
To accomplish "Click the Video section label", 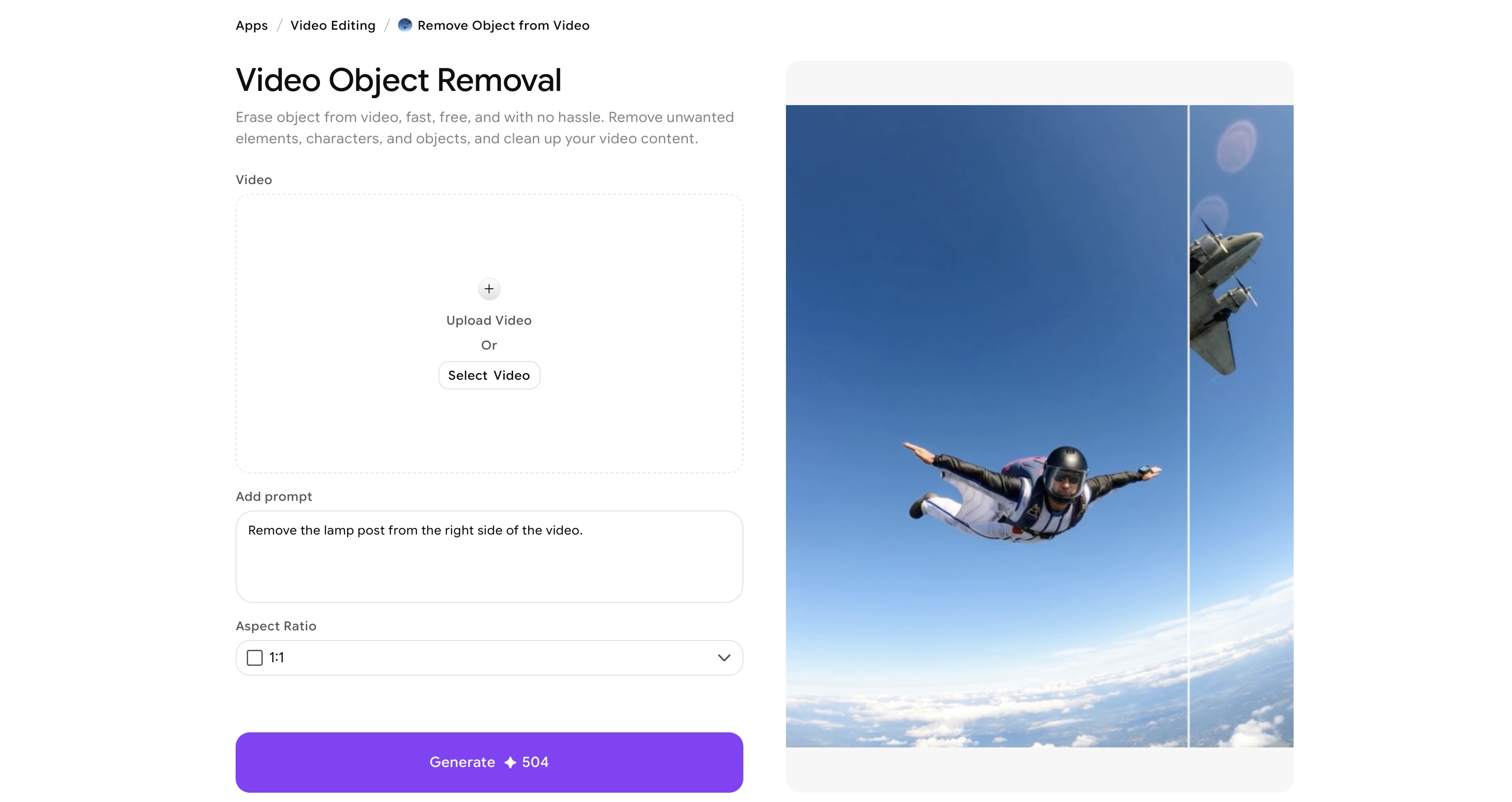I will pos(253,180).
